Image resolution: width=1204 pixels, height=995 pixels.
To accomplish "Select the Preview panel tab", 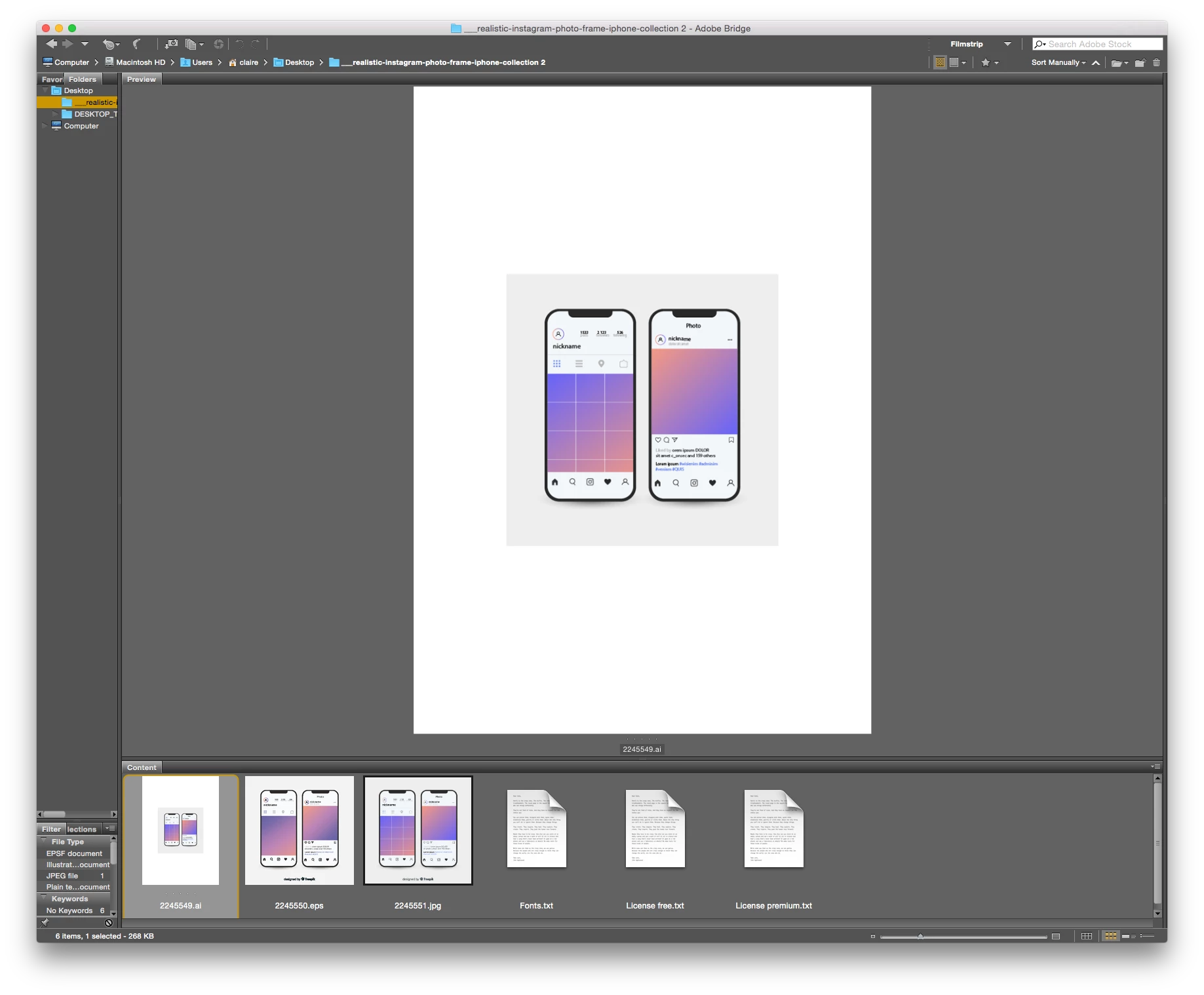I will (142, 79).
